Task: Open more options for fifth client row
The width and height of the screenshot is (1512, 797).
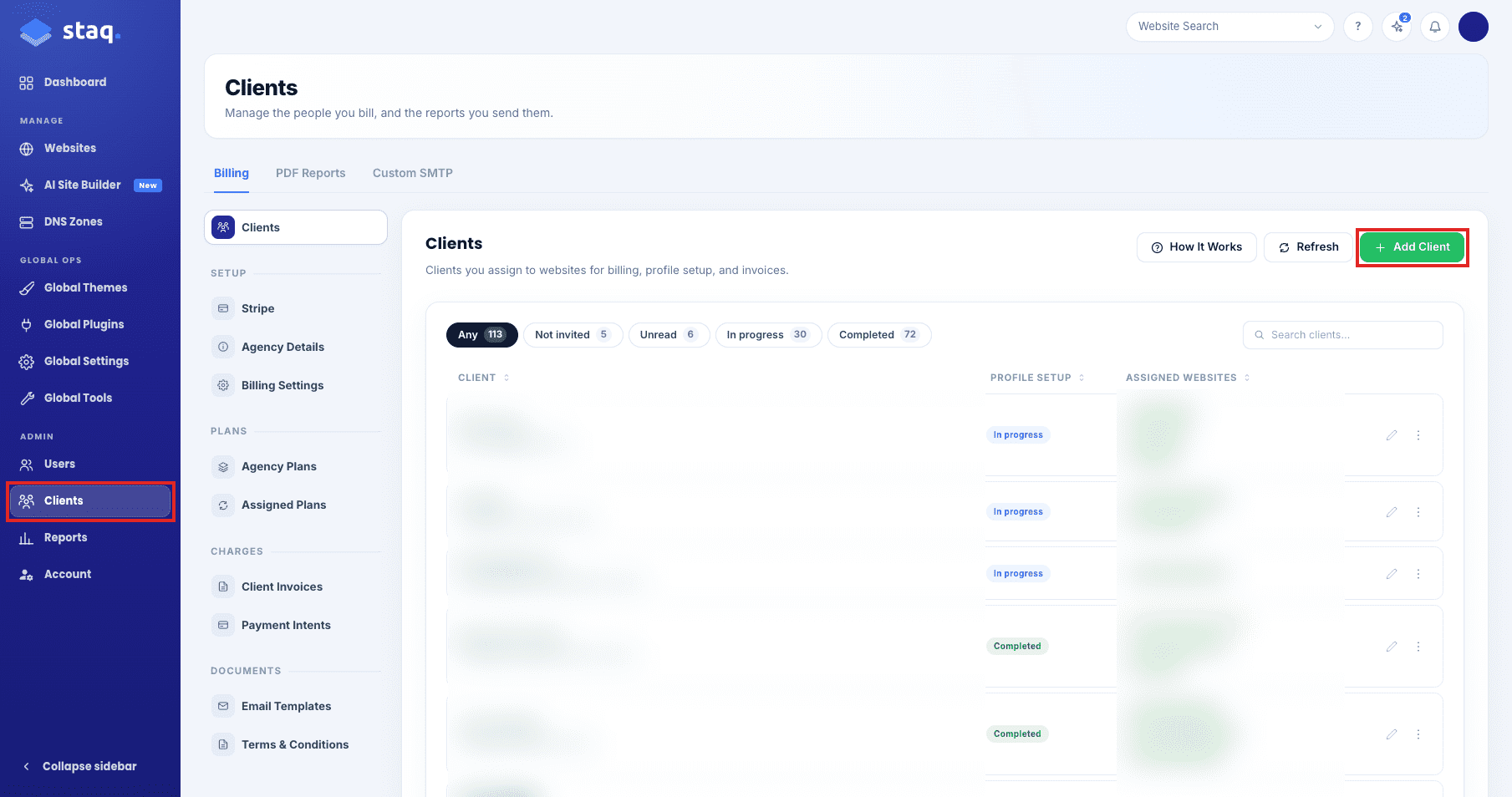Action: point(1418,734)
